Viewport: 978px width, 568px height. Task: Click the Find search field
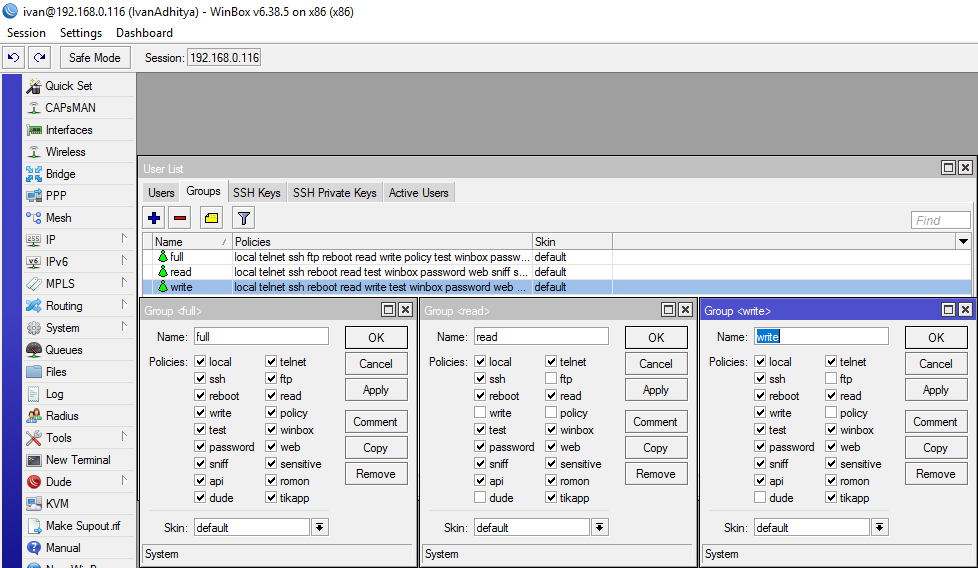point(941,220)
